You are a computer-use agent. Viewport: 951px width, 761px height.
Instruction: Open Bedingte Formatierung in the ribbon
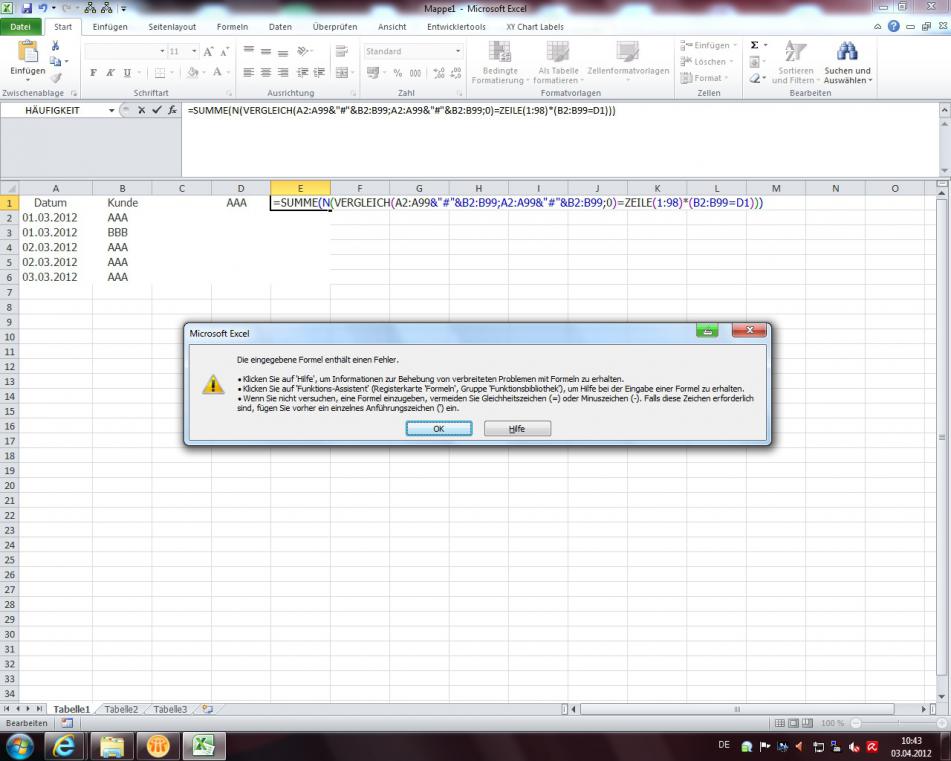coord(500,62)
